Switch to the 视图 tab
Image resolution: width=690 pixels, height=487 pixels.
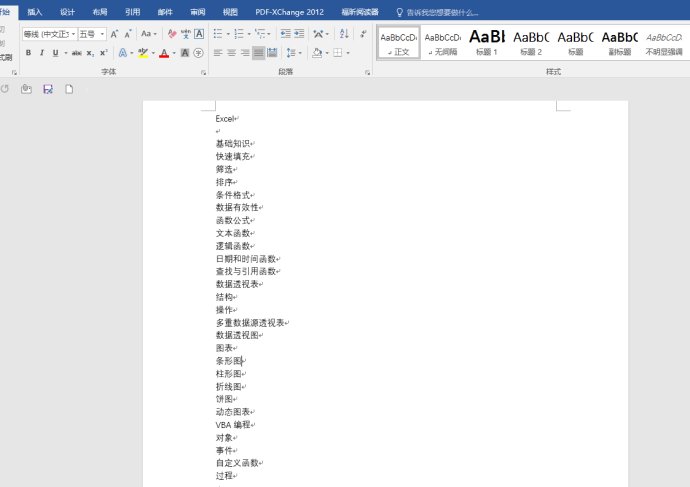tap(230, 12)
